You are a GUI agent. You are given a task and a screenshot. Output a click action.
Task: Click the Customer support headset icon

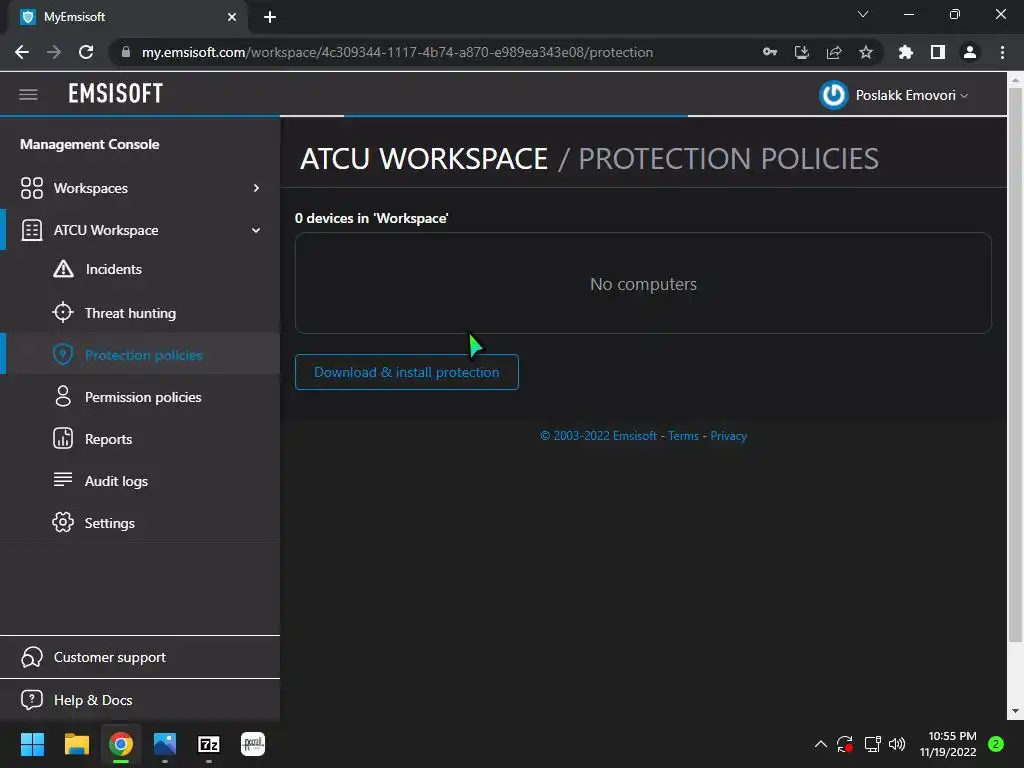(31, 657)
